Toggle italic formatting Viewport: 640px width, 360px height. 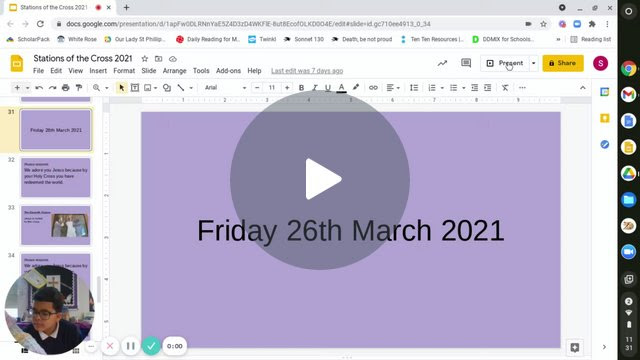(315, 88)
